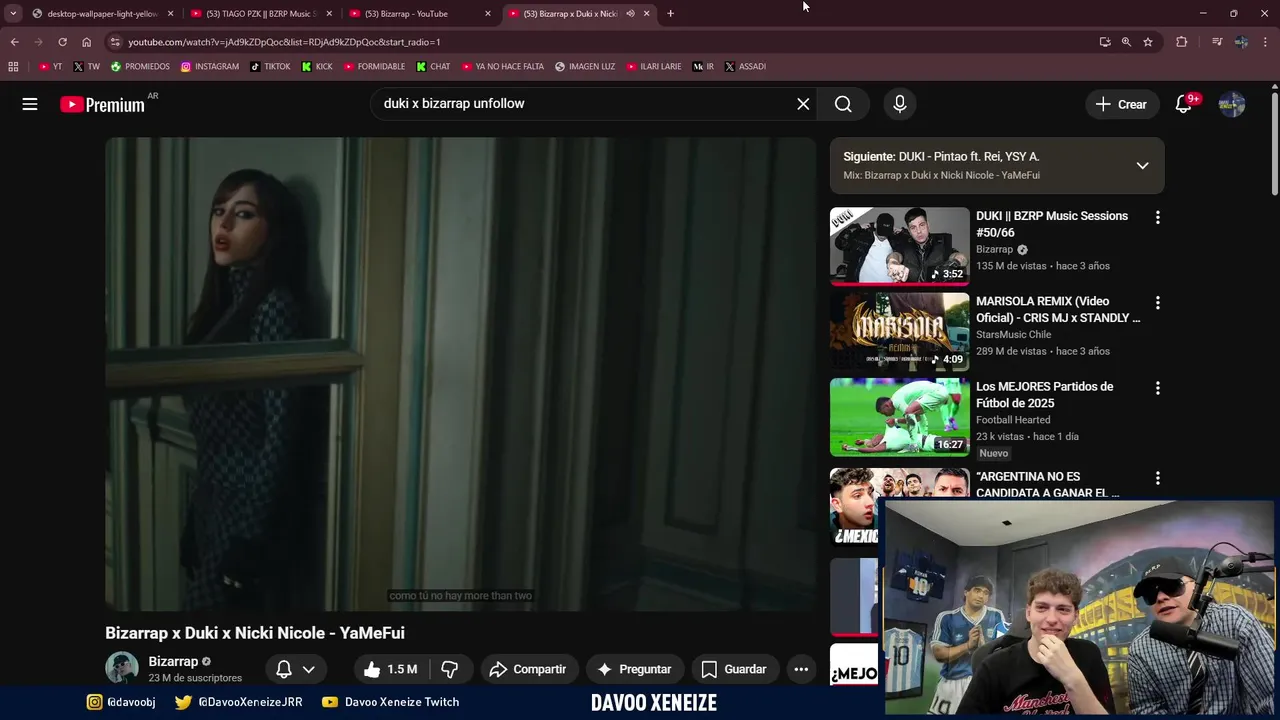
Task: Open the extensions puzzle icon
Action: 1181,42
